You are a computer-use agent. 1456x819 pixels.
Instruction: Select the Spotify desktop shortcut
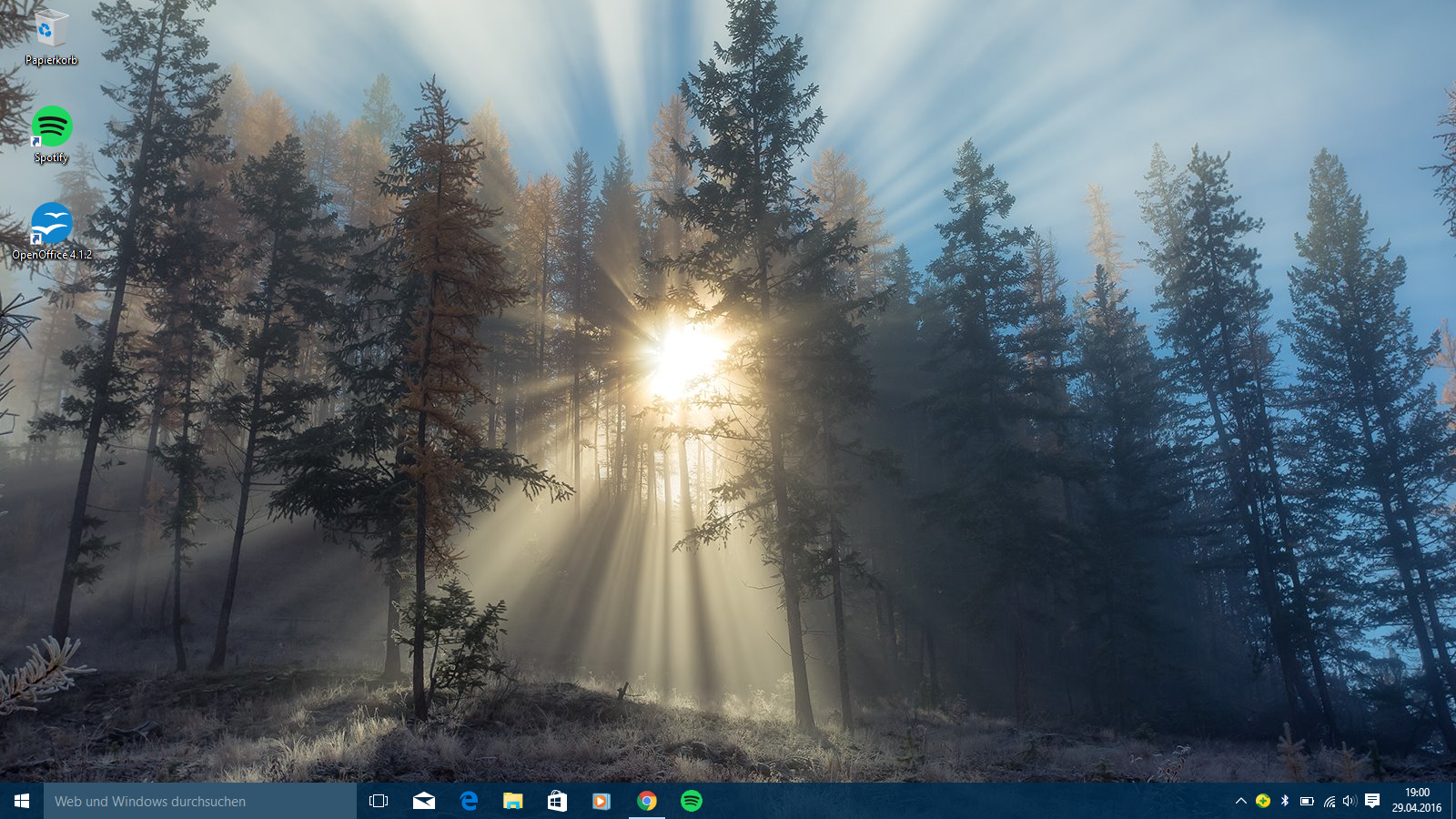pyautogui.click(x=51, y=135)
